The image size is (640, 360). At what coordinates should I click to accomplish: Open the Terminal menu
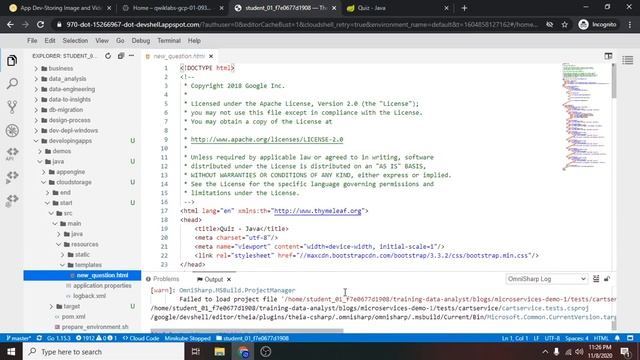[169, 40]
